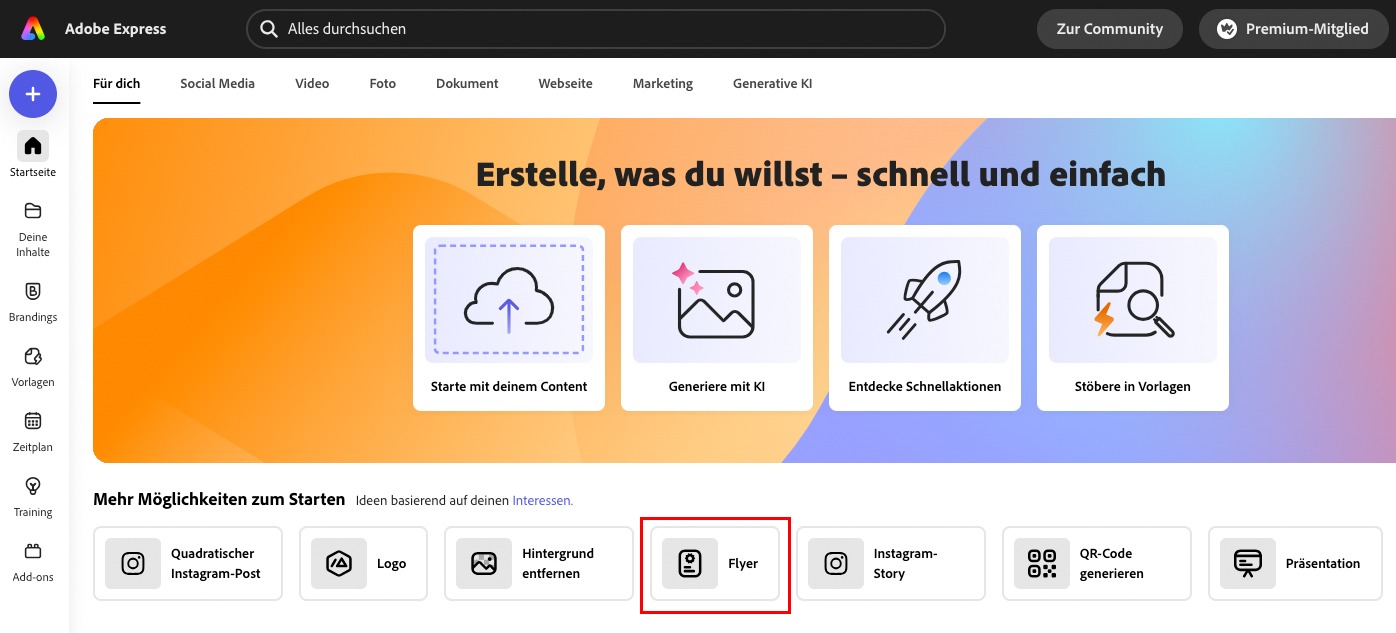The image size is (1396, 633).
Task: Click the Zur Community button
Action: tap(1109, 29)
